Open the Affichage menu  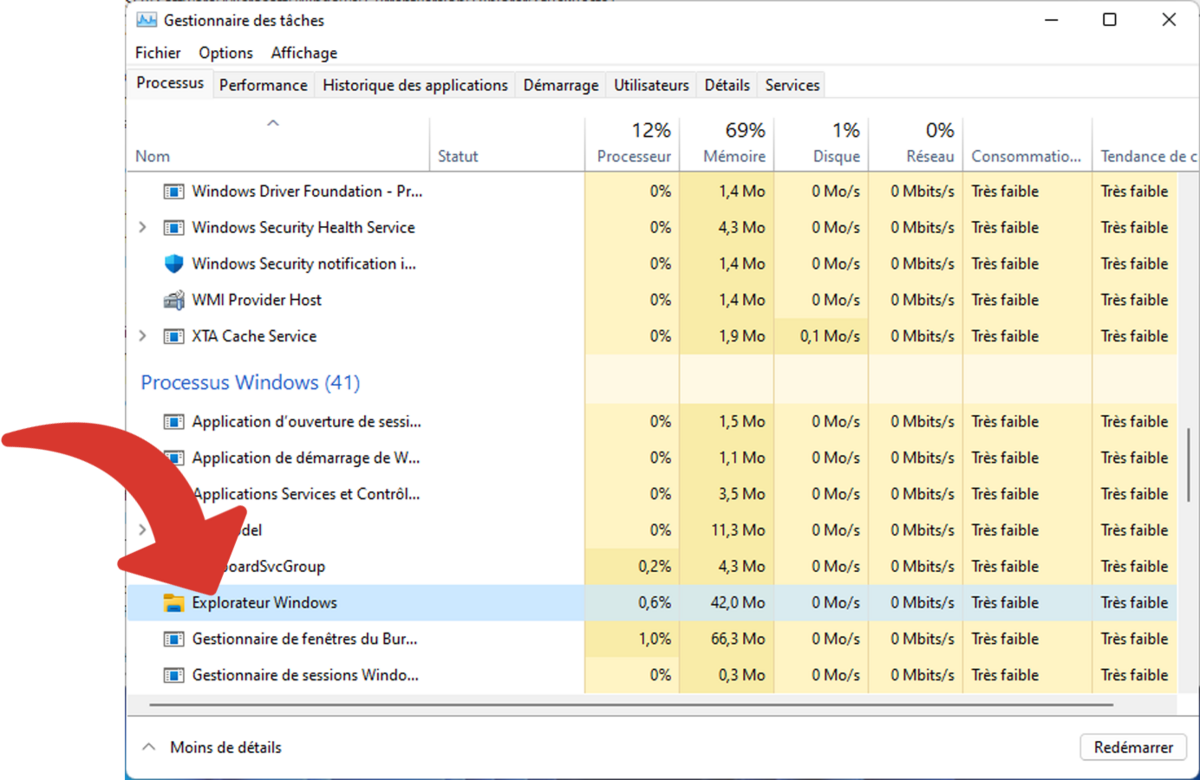coord(304,53)
